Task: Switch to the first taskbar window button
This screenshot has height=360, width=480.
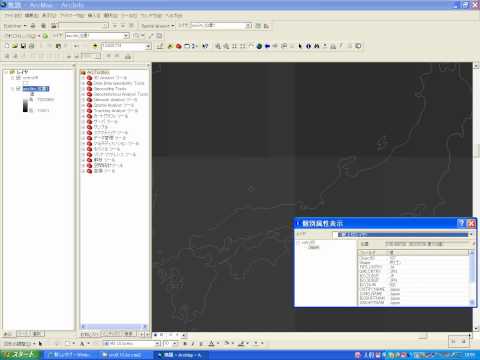Action: coord(71,355)
